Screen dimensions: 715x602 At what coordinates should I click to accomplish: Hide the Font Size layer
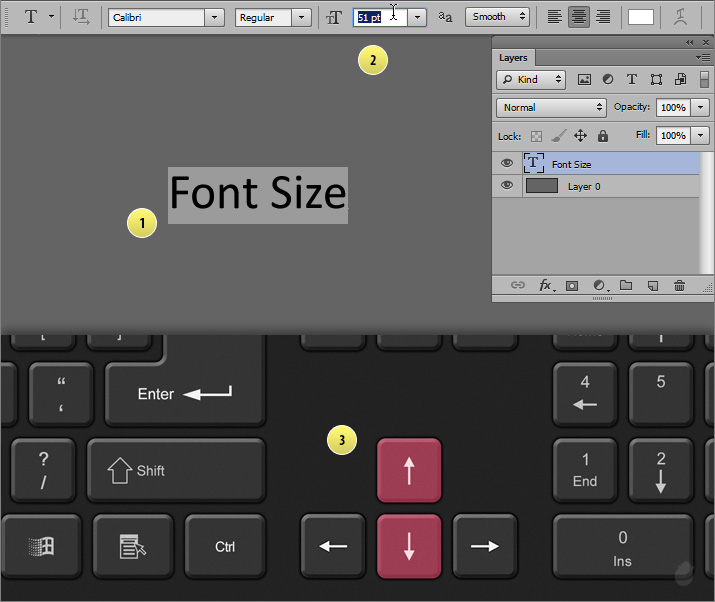click(507, 163)
